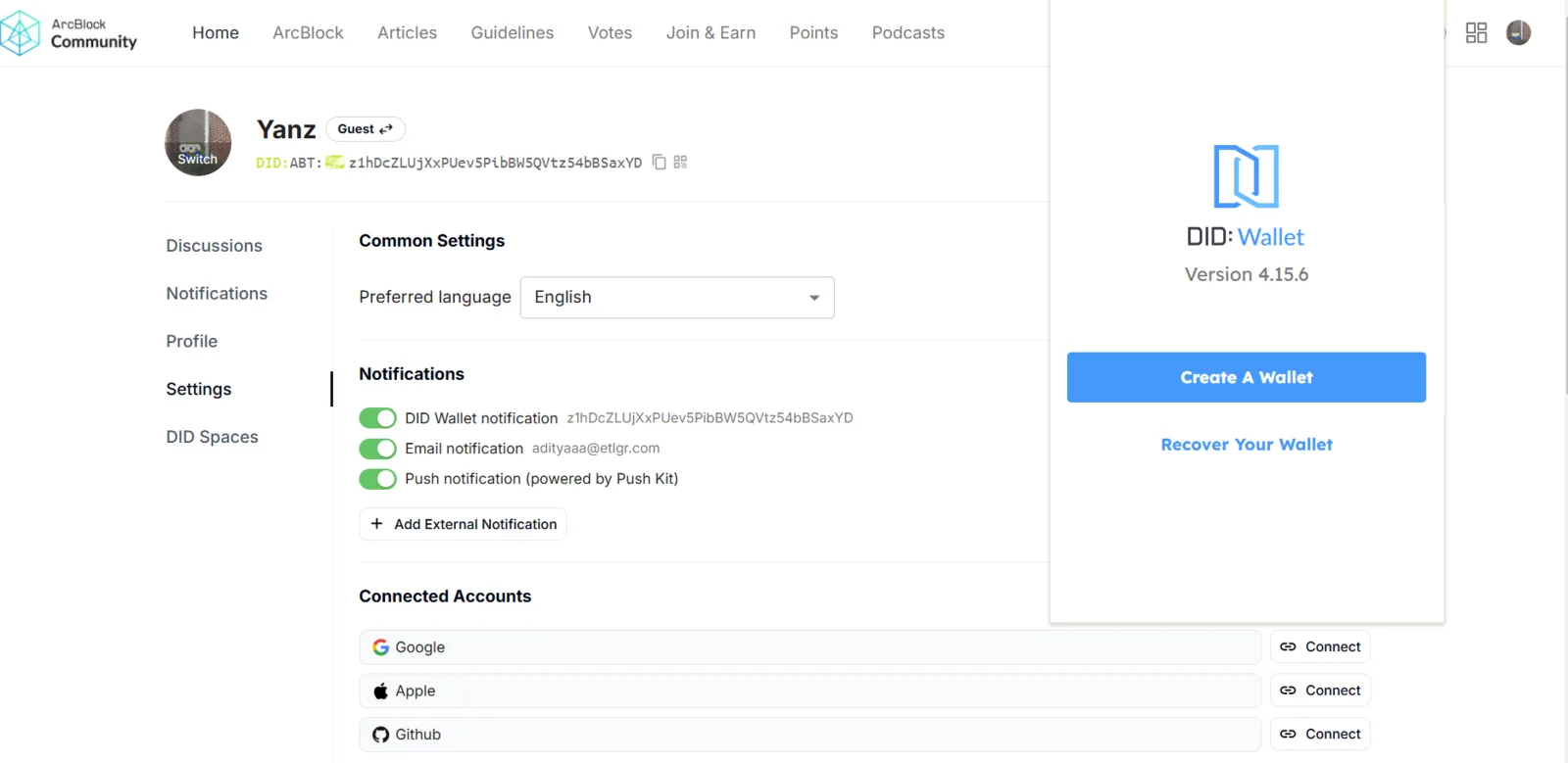Click Recover Your Wallet link
The width and height of the screenshot is (1568, 763).
pos(1247,445)
